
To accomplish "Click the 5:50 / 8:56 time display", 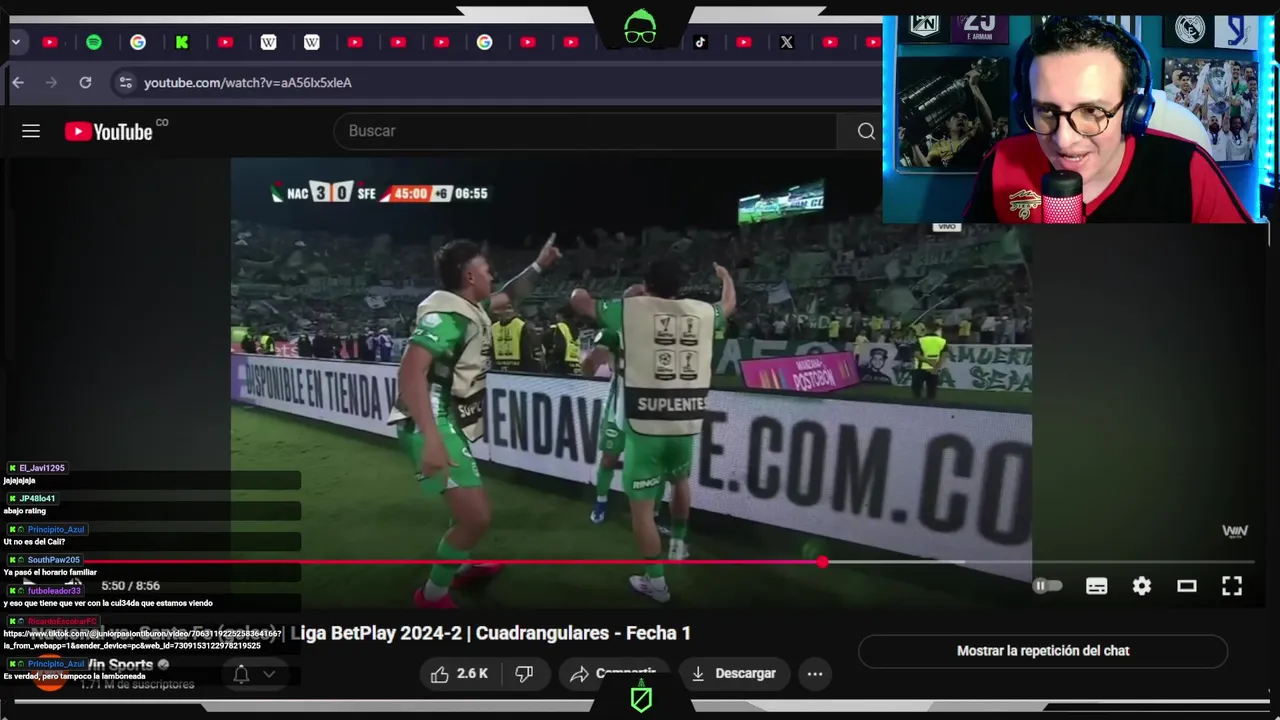I will 130,586.
